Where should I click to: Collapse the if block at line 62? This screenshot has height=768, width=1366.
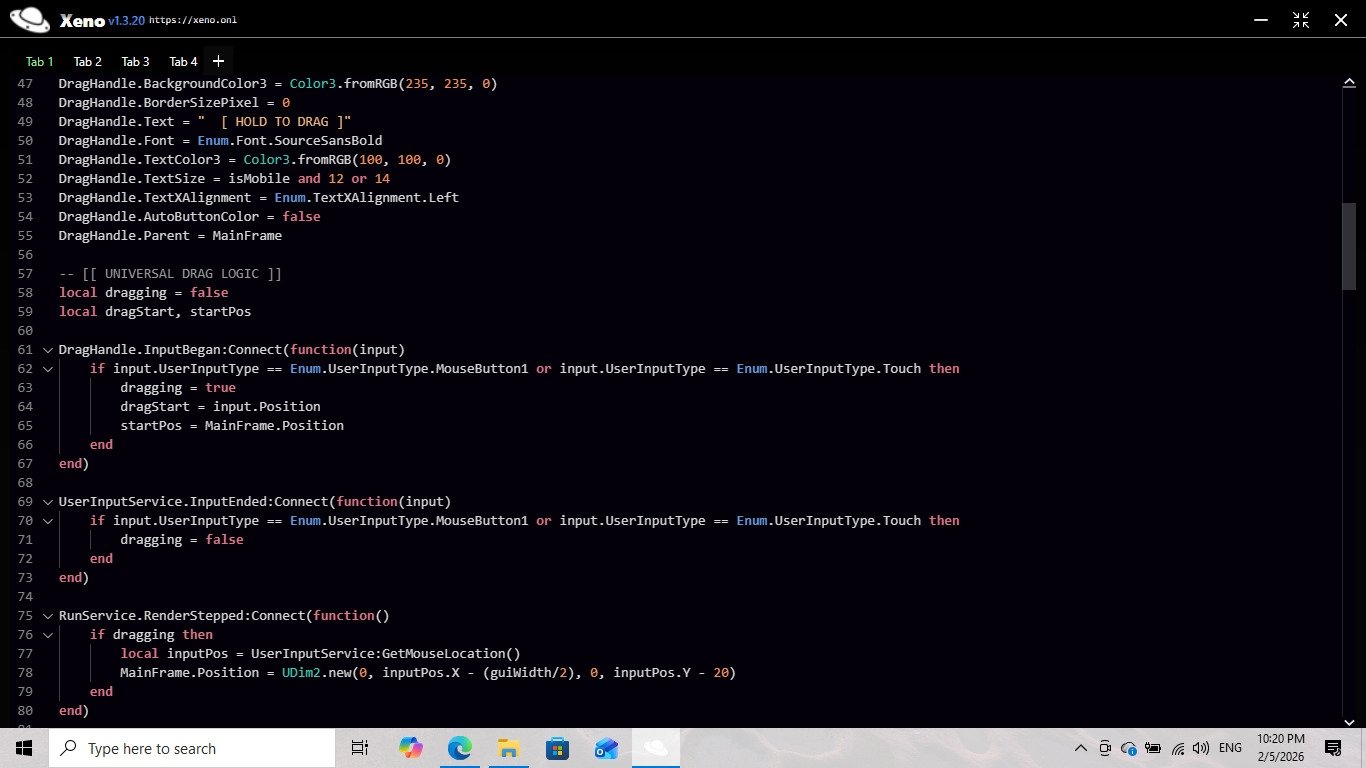47,369
